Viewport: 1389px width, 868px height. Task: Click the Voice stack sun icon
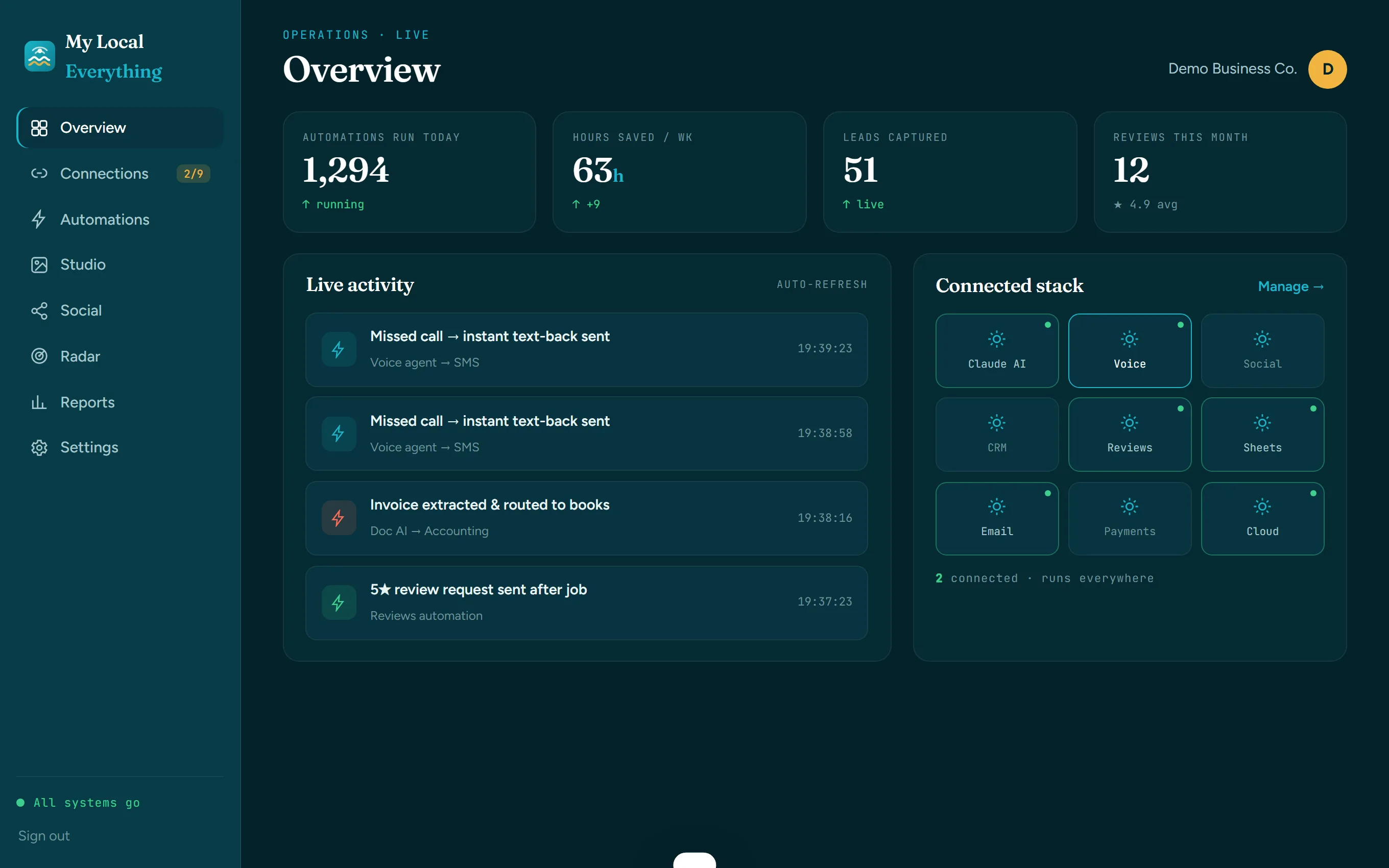(x=1130, y=339)
